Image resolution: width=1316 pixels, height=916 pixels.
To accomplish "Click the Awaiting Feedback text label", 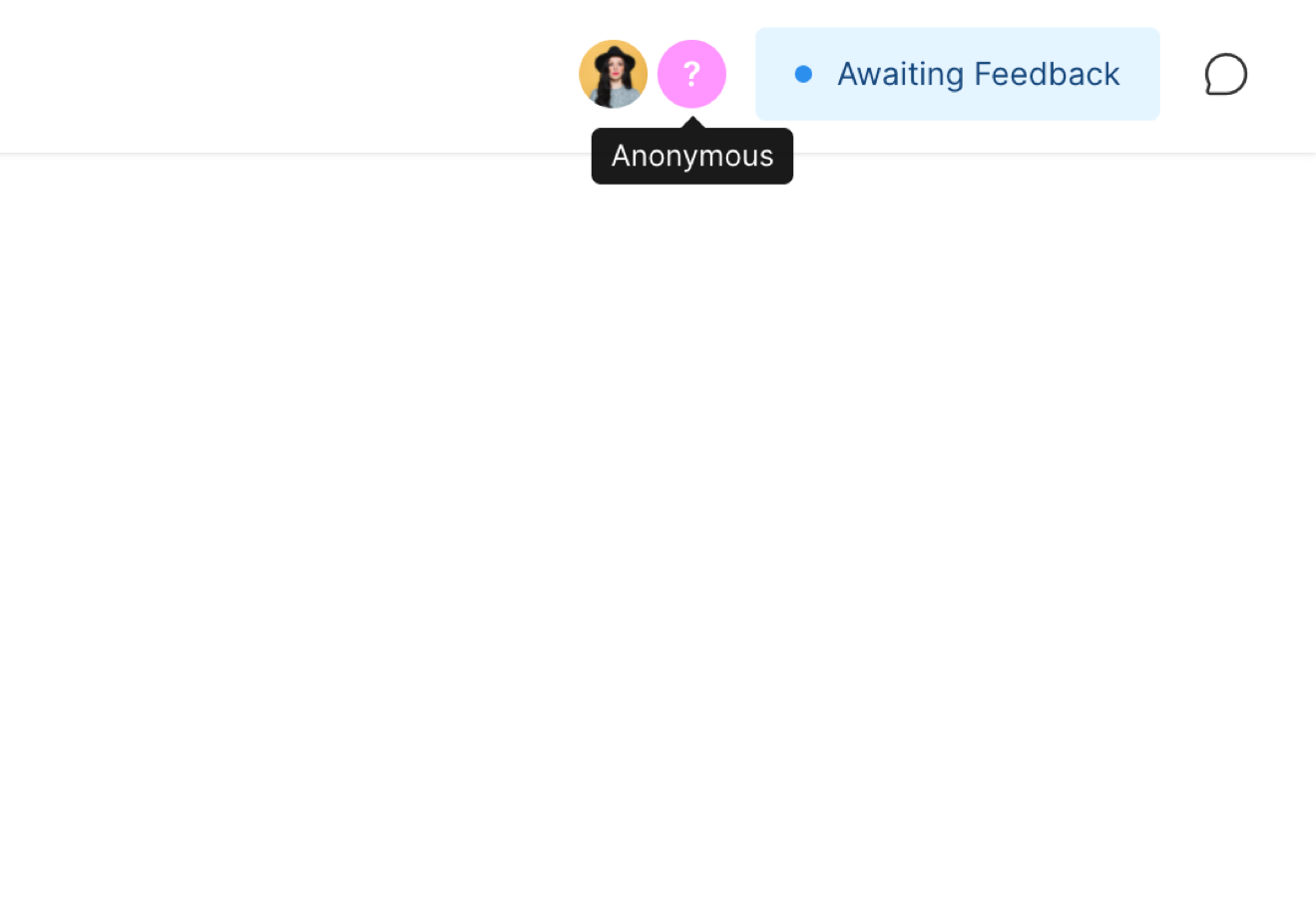I will (x=978, y=74).
